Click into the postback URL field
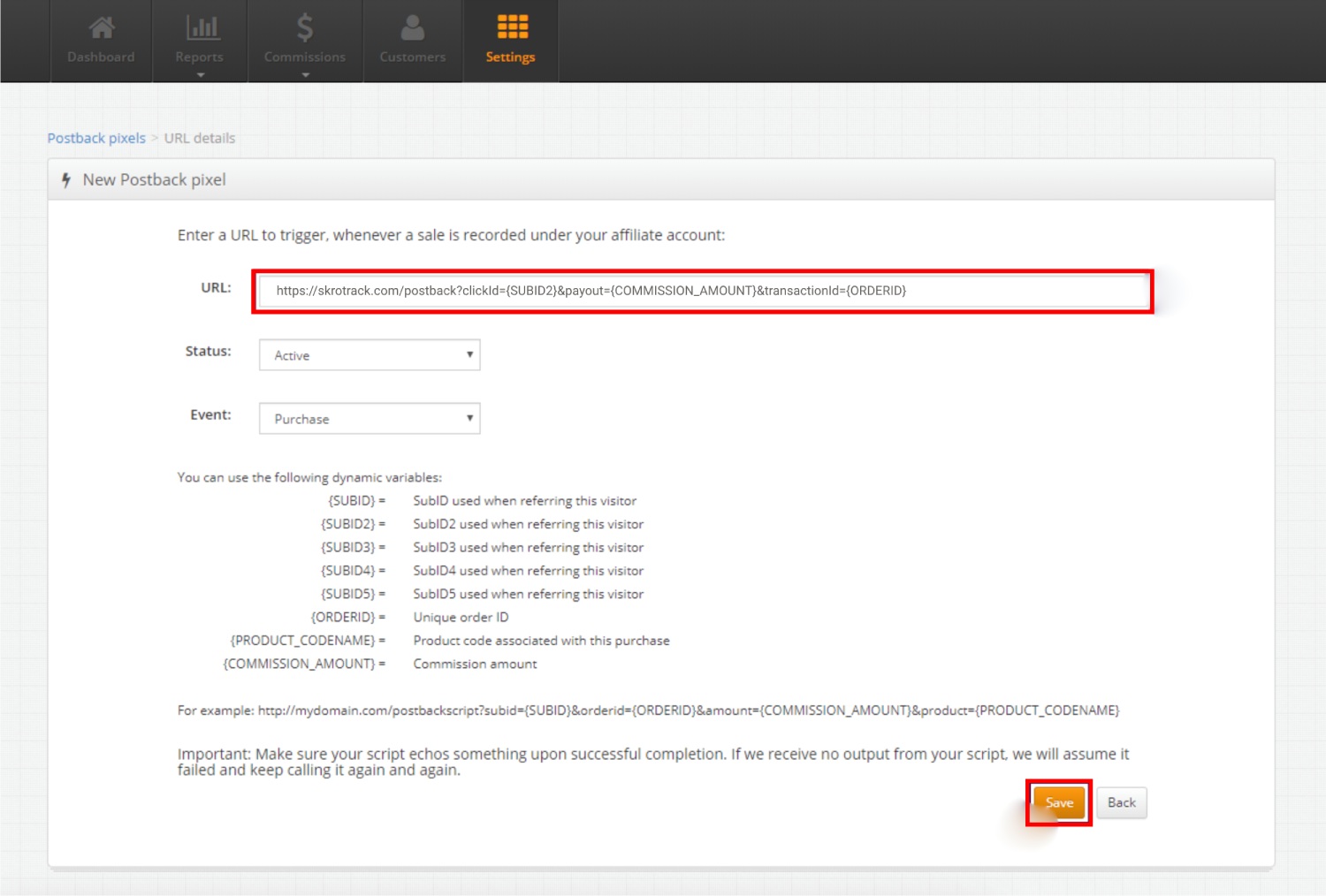1326x896 pixels. pyautogui.click(x=703, y=291)
